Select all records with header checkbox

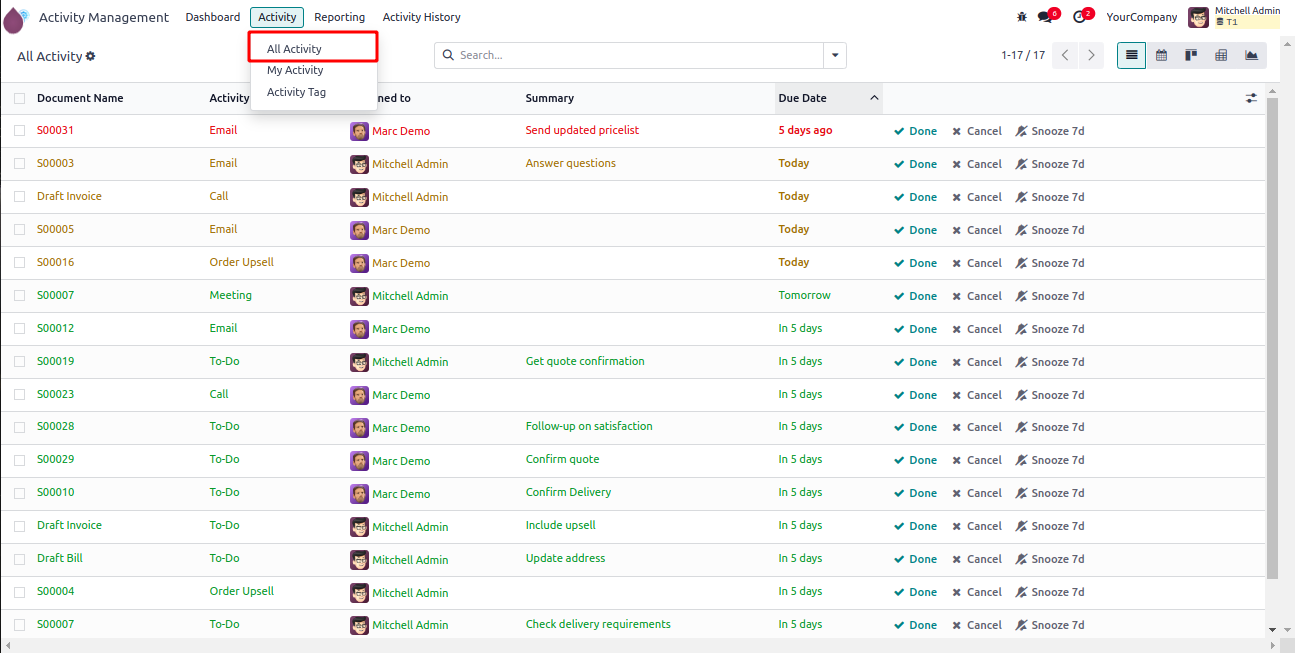click(20, 98)
